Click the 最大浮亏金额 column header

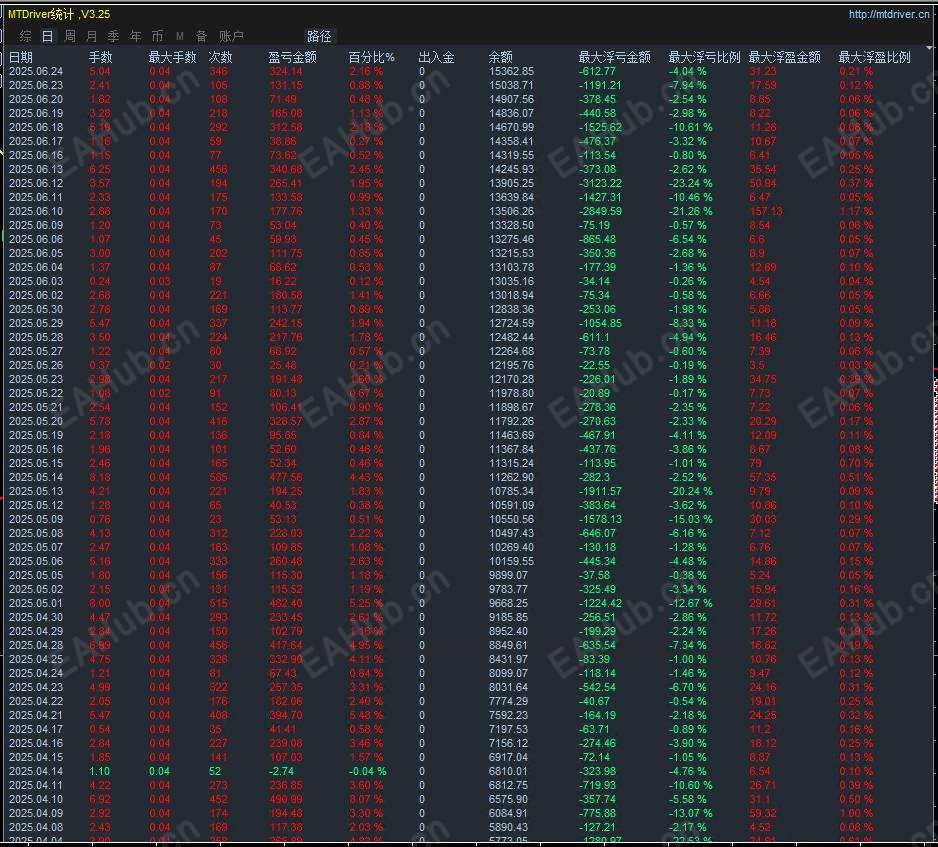click(x=614, y=57)
